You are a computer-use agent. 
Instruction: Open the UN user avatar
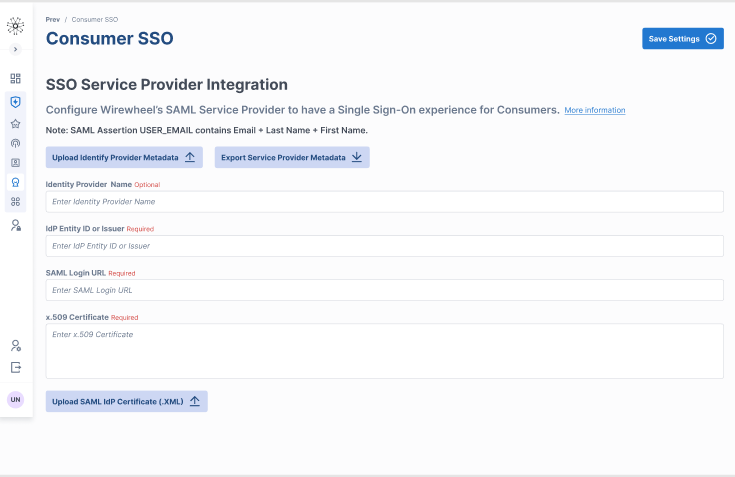point(15,400)
